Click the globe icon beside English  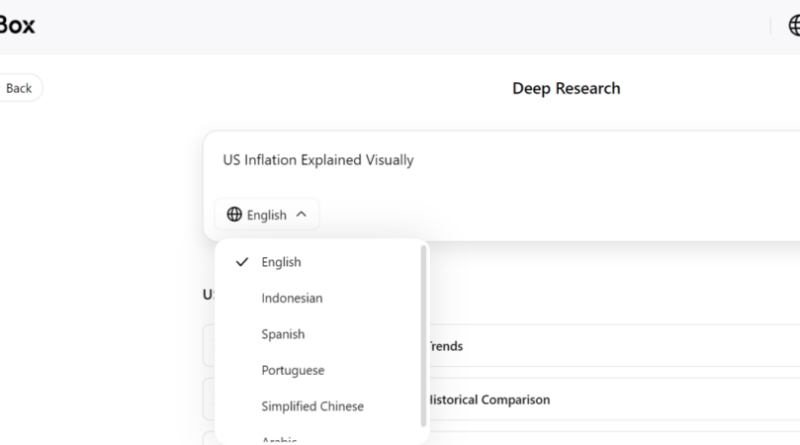[234, 214]
